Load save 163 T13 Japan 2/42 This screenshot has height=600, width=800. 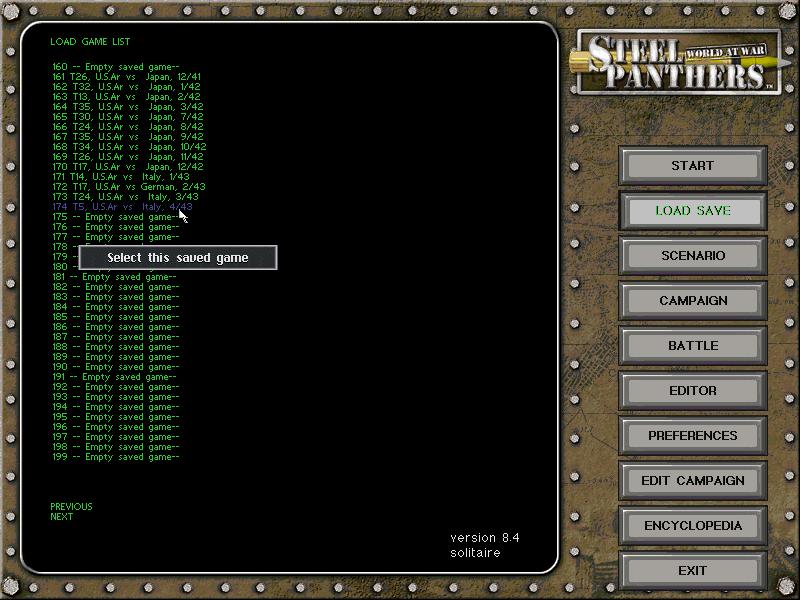click(x=127, y=96)
